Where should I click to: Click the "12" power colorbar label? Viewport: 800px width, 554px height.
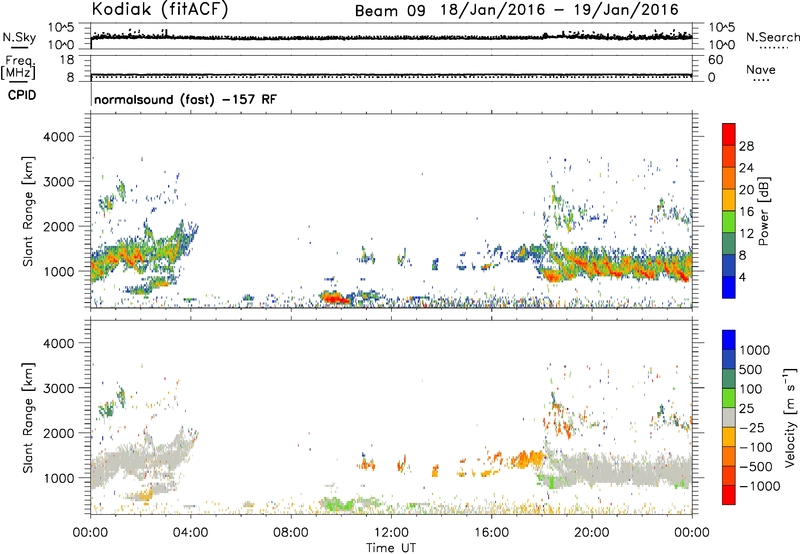pyautogui.click(x=746, y=234)
